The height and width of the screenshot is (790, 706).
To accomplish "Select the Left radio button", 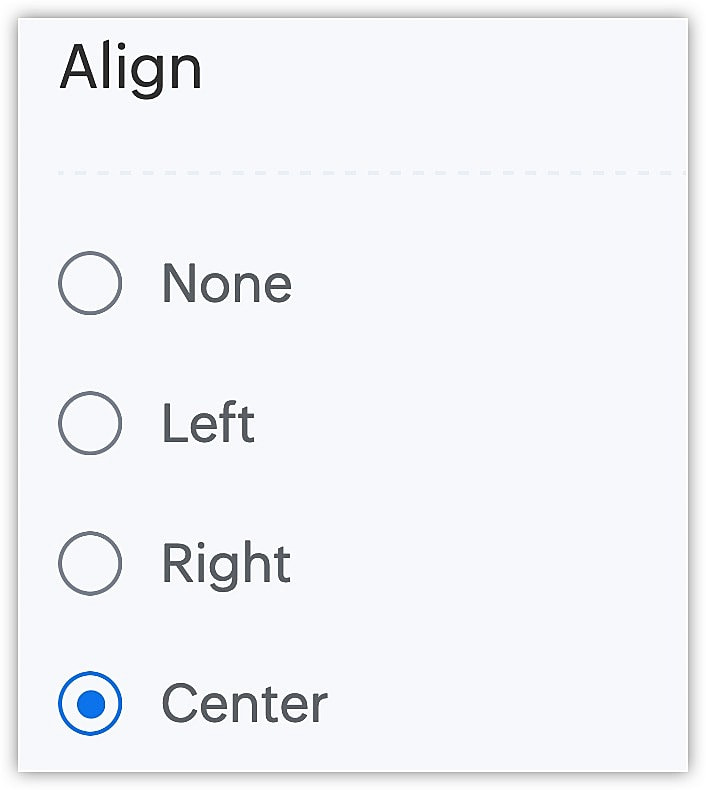I will (x=90, y=423).
